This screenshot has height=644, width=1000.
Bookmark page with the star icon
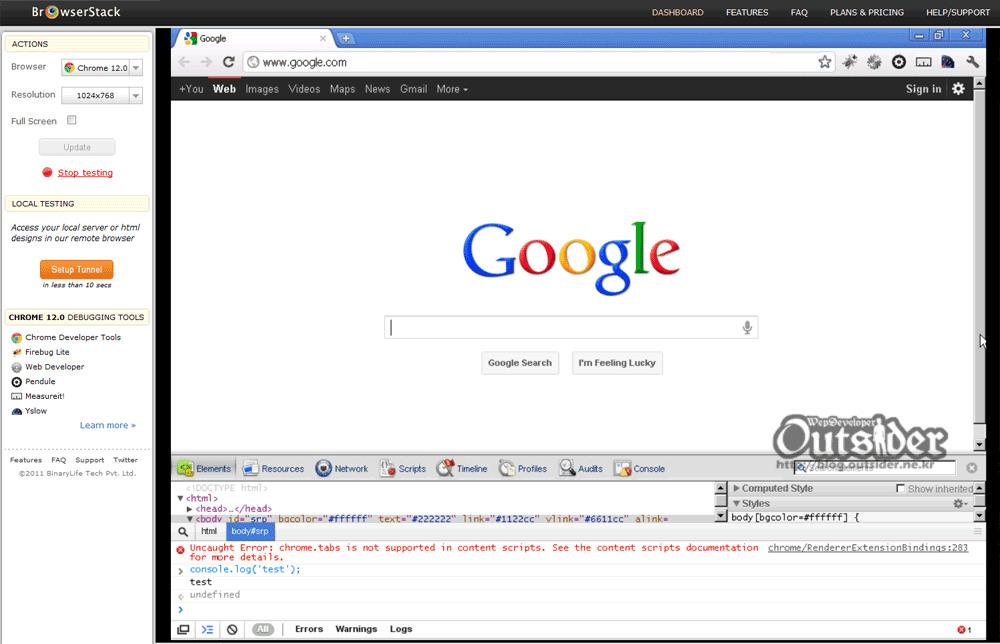(825, 62)
